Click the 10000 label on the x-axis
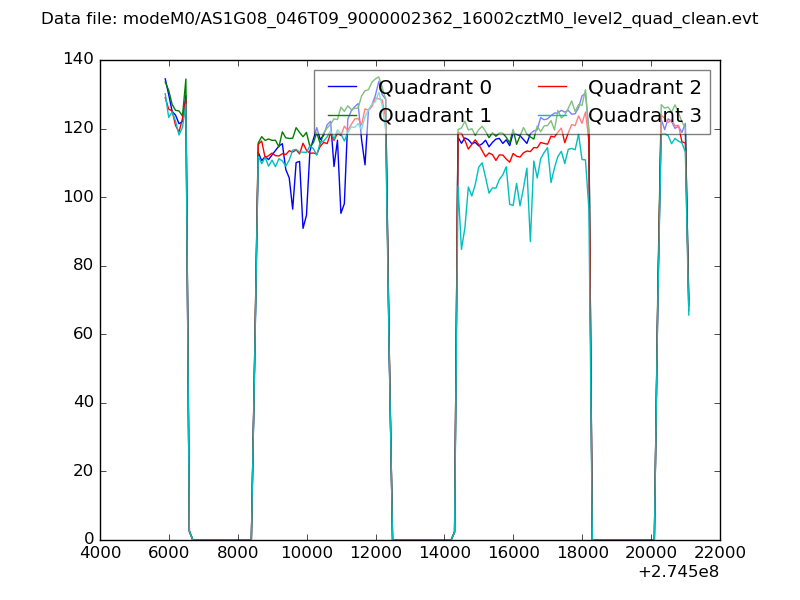The width and height of the screenshot is (800, 600). pyautogui.click(x=307, y=553)
